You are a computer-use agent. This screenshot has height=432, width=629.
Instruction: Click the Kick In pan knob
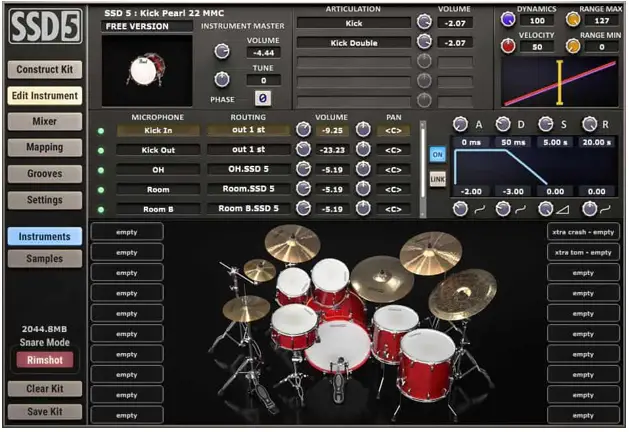(363, 130)
